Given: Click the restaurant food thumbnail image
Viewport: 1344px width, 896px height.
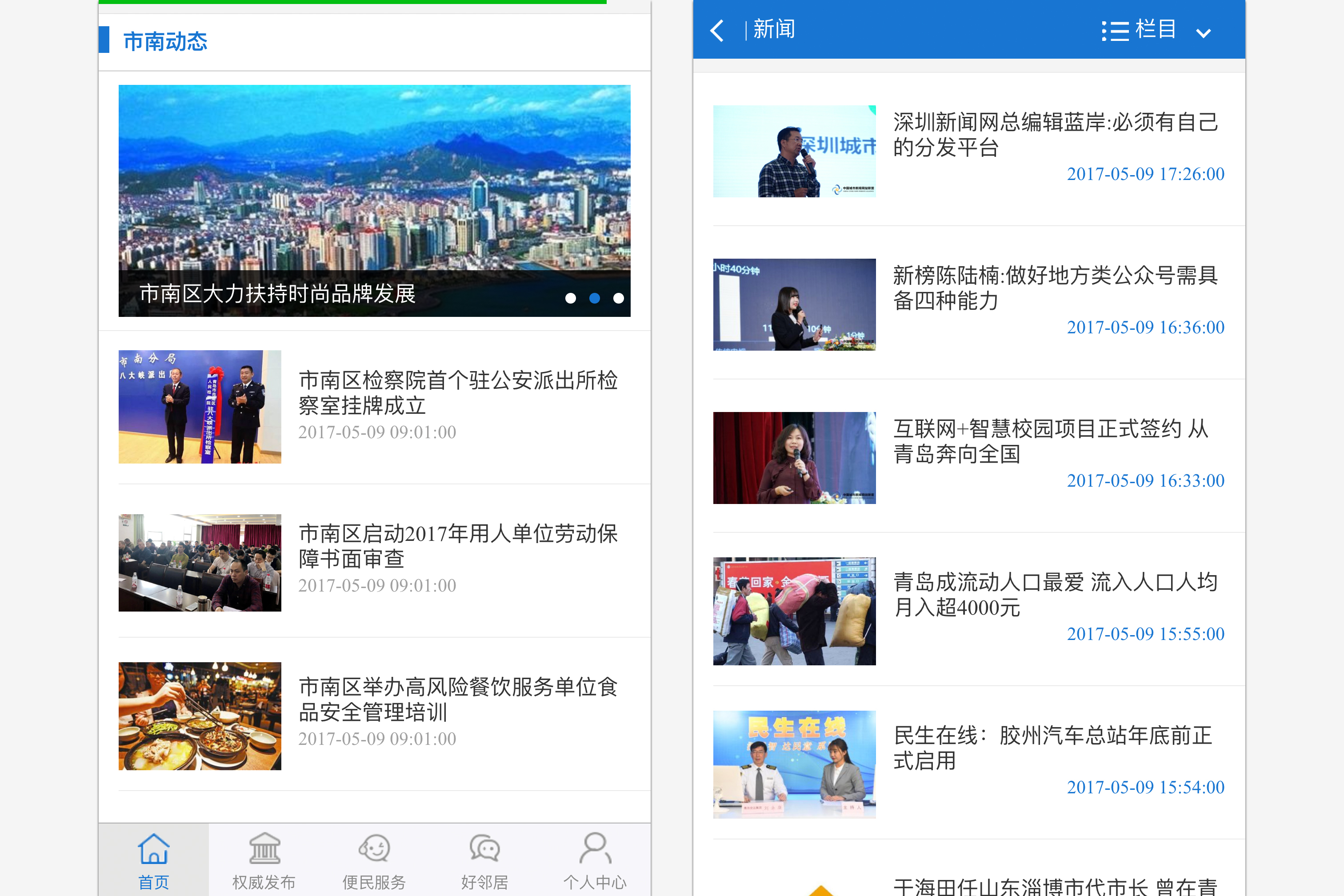Looking at the screenshot, I should click(200, 716).
